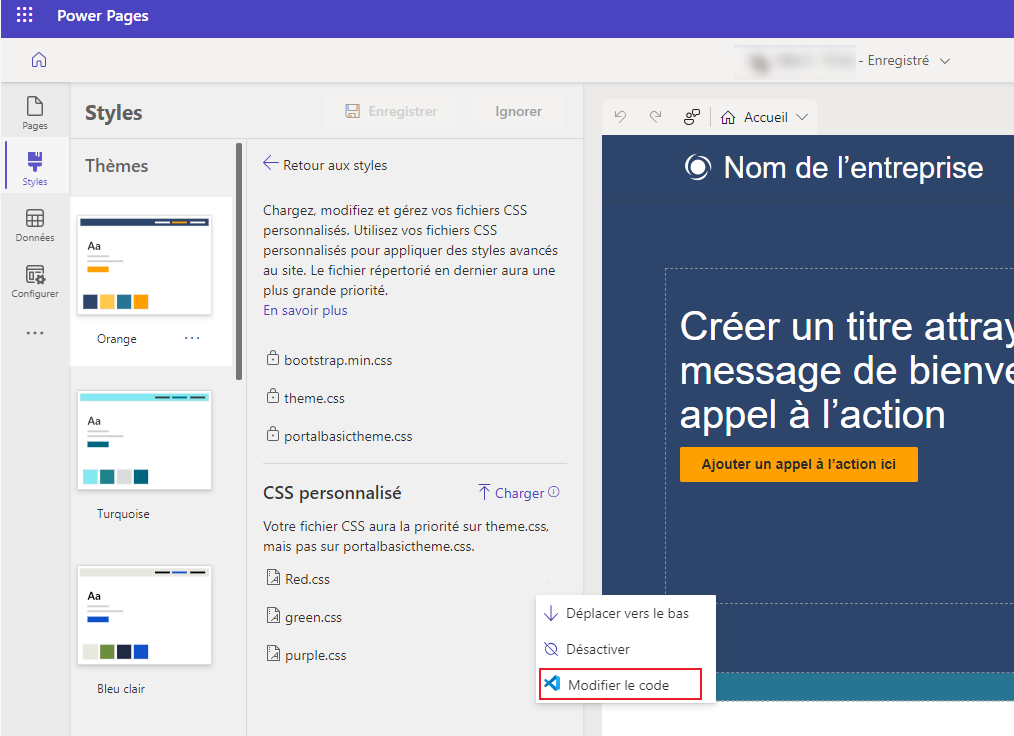This screenshot has height=736, width=1014.
Task: Expand the Accueil page dropdown
Action: (800, 116)
